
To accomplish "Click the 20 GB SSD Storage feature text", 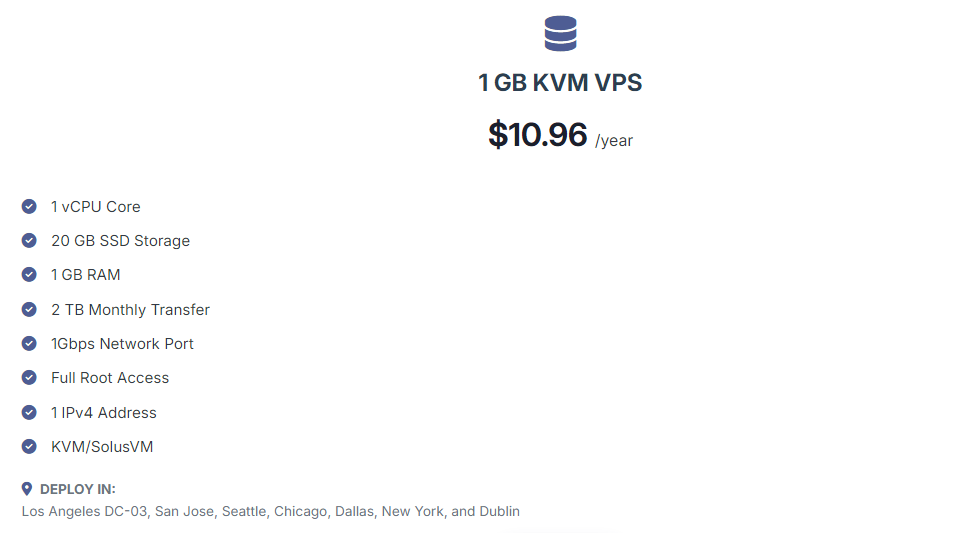I will point(120,241).
